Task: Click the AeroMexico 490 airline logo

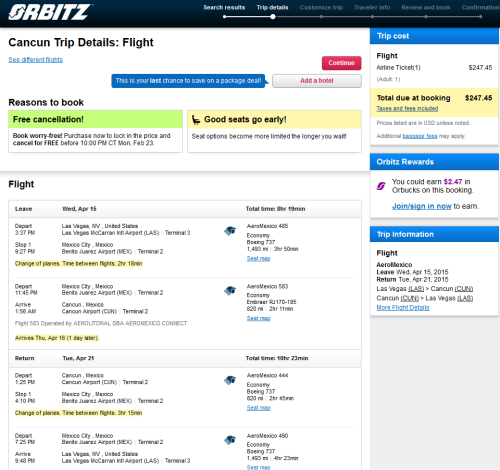Action: tap(230, 440)
